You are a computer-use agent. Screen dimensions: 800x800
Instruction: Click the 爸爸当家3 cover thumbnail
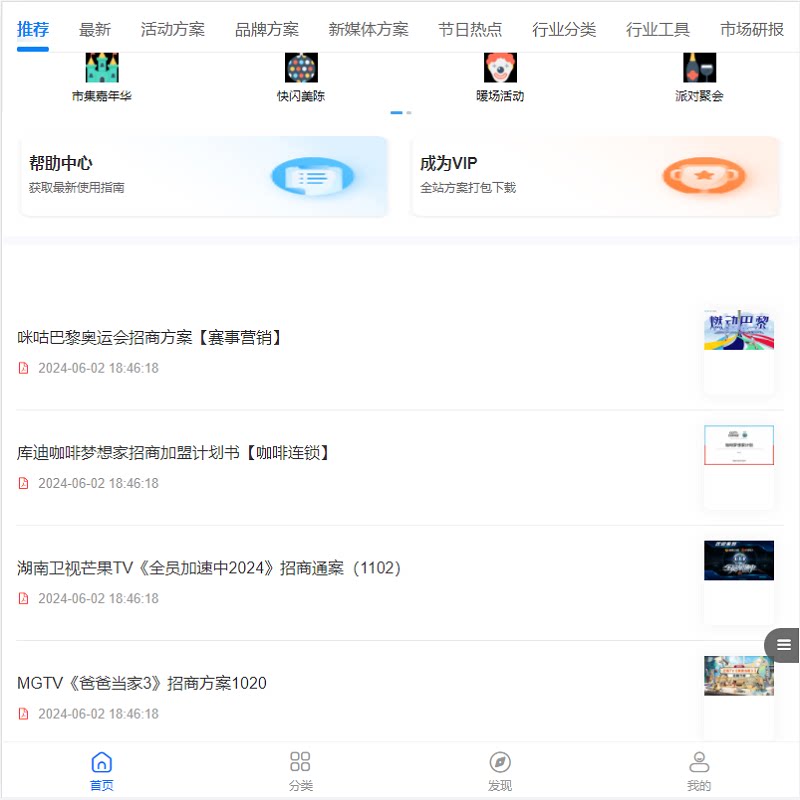739,676
